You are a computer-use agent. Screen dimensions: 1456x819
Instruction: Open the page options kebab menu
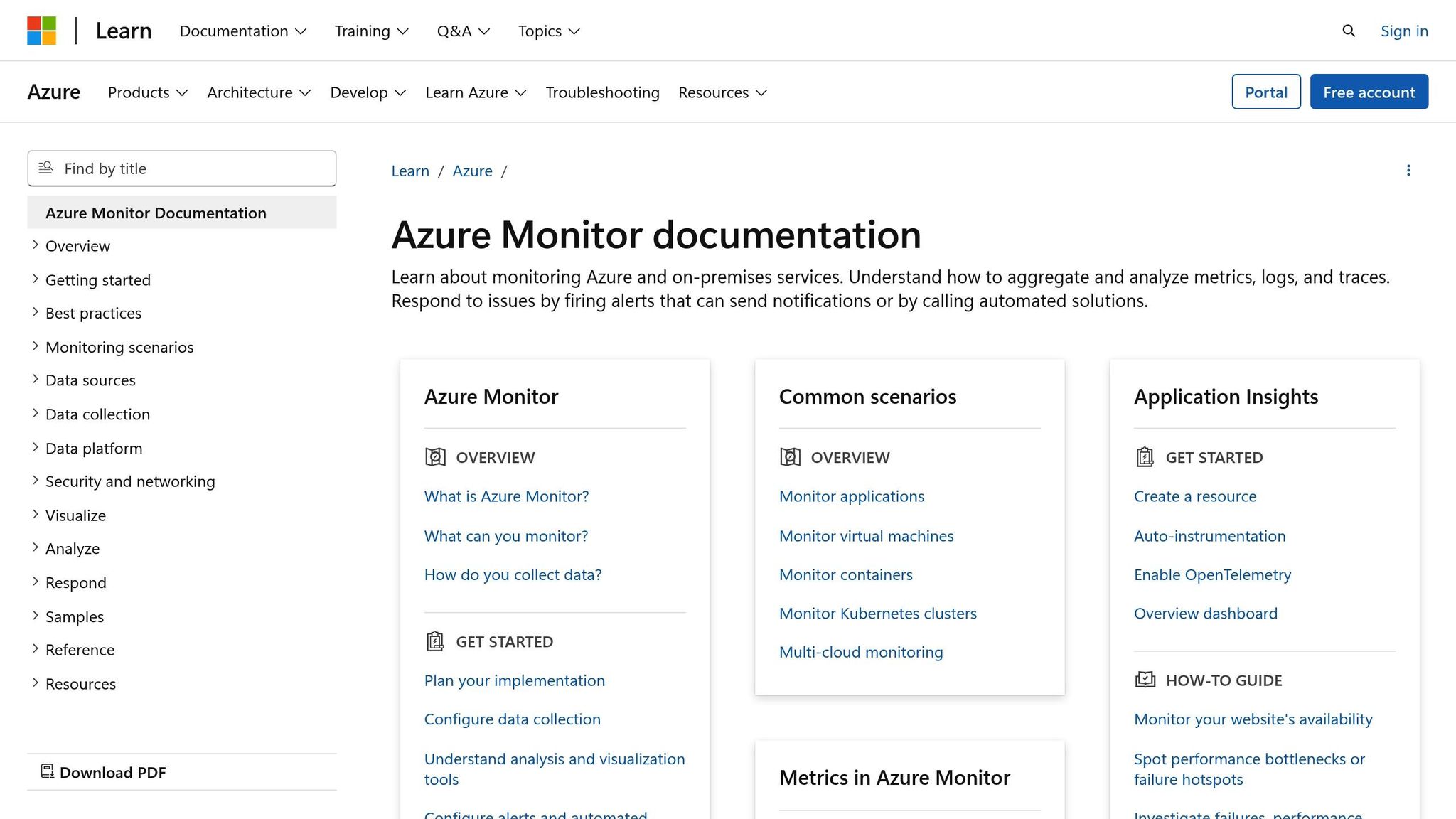pos(1408,170)
